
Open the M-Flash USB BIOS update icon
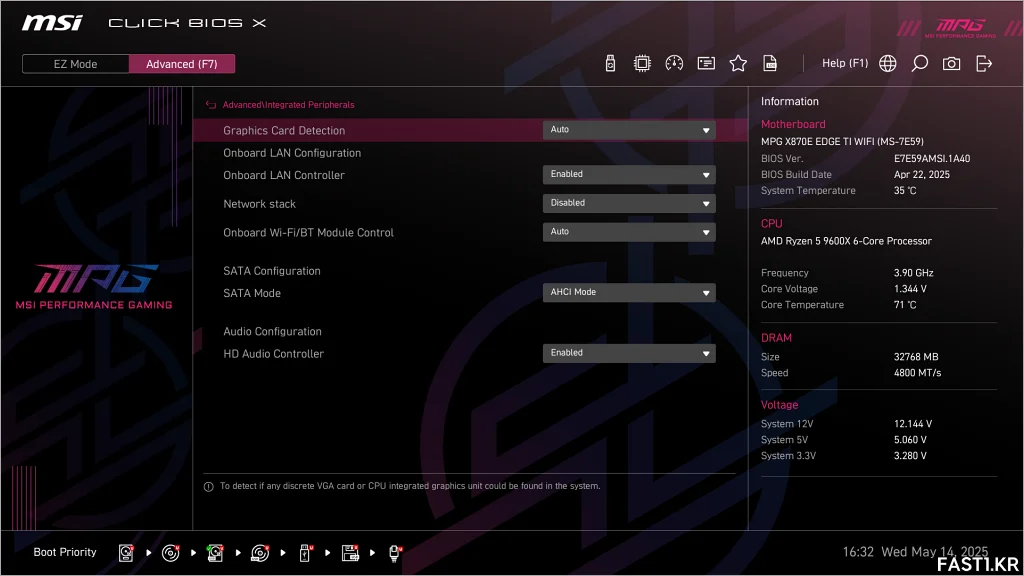coord(610,63)
